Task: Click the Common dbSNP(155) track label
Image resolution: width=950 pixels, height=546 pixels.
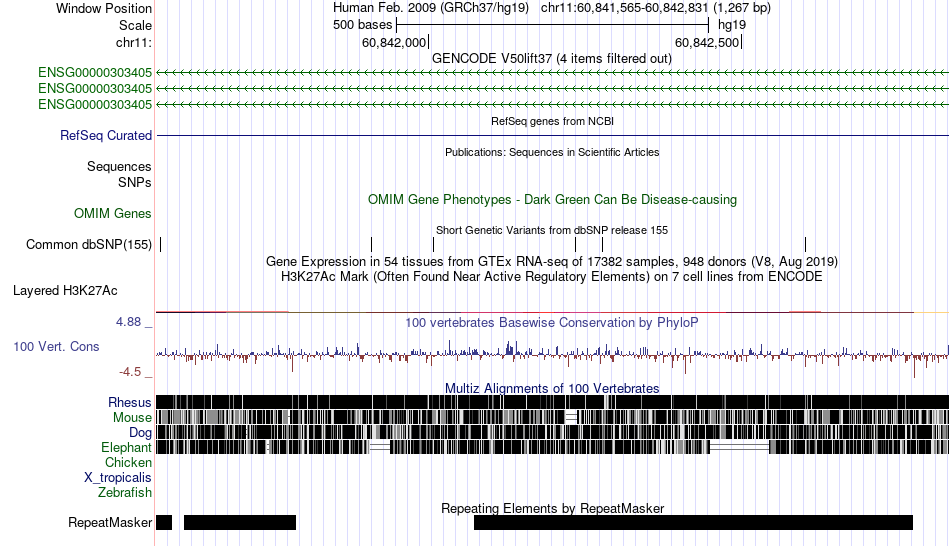Action: (89, 244)
